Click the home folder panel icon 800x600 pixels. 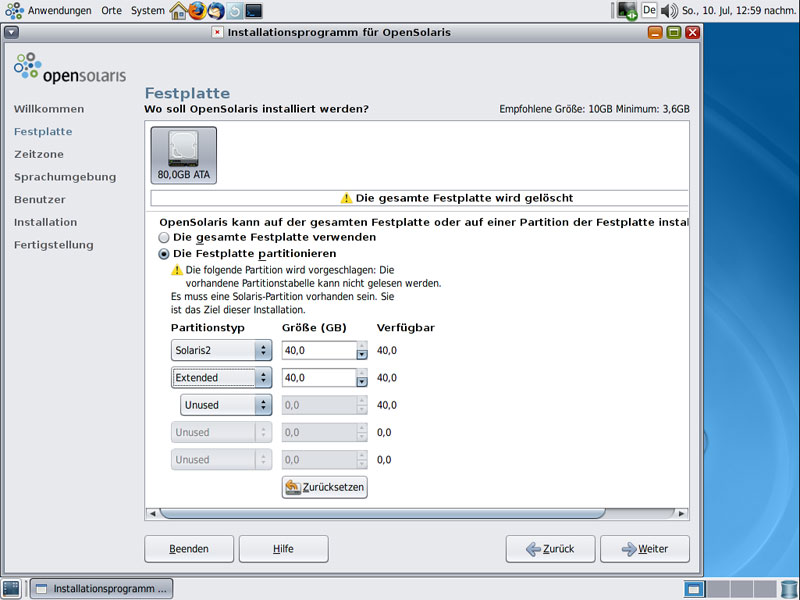178,11
